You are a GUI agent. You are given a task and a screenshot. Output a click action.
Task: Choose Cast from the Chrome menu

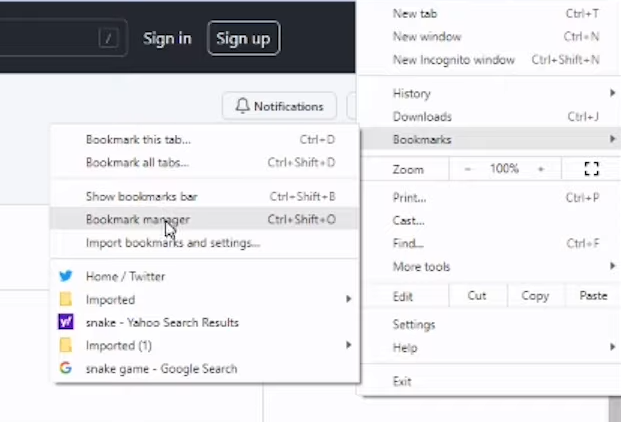[x=491, y=221]
